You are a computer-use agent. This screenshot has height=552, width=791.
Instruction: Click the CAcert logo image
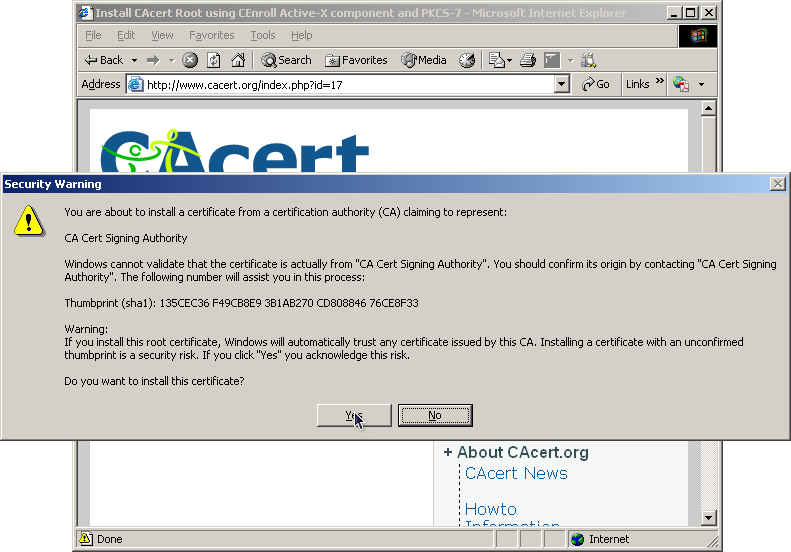(x=235, y=151)
